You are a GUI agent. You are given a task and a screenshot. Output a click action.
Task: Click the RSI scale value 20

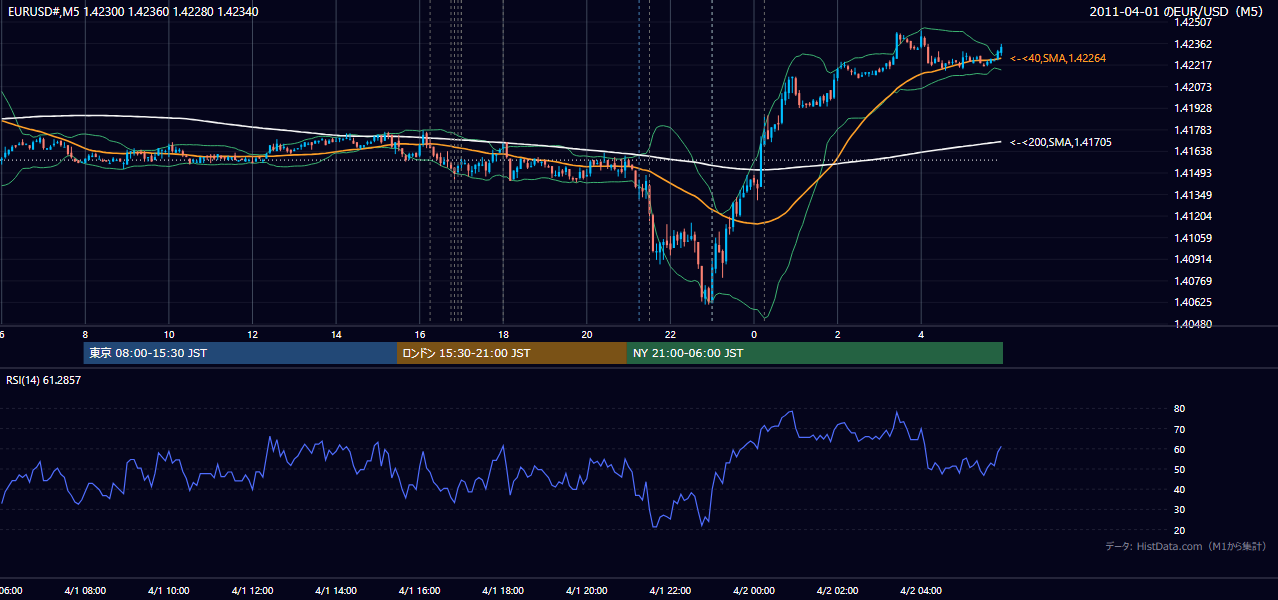[1179, 530]
